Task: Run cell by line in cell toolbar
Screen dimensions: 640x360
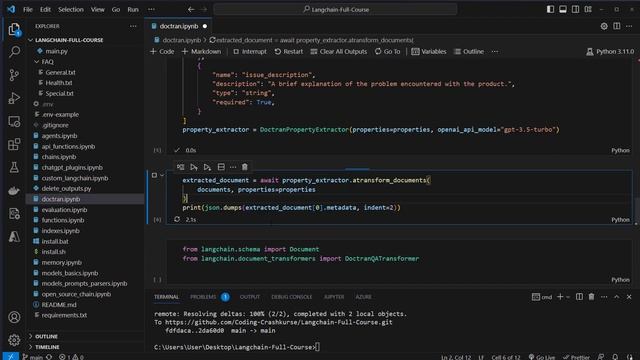Action: [180, 167]
